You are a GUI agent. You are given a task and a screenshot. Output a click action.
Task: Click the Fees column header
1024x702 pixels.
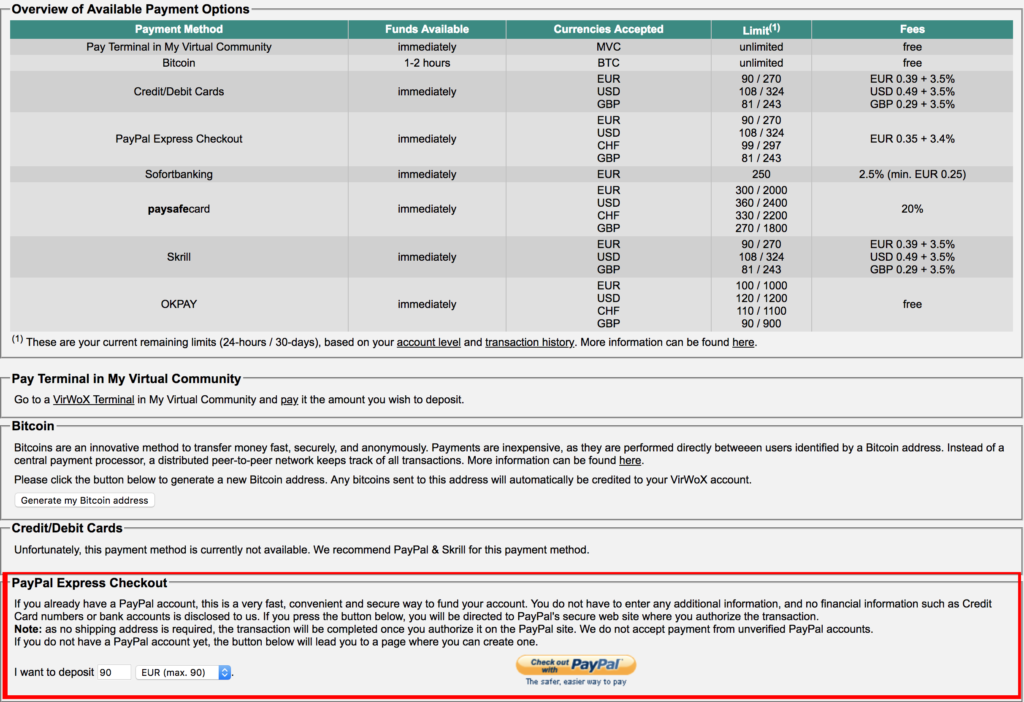click(x=912, y=30)
